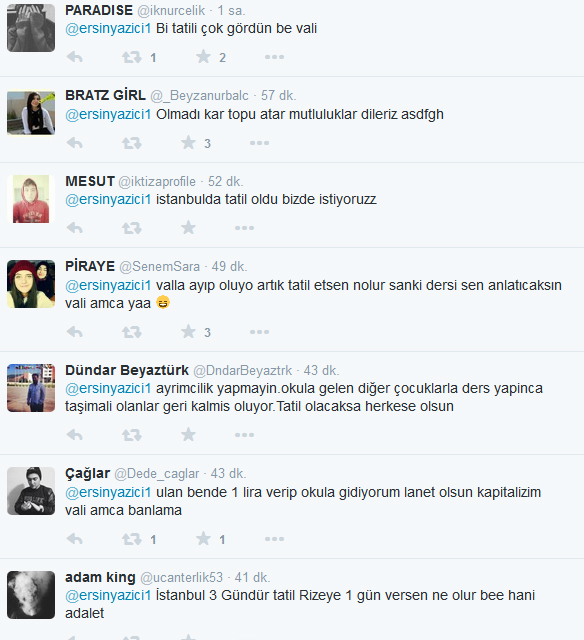Click MESUT's profile avatar
The image size is (584, 640).
point(31,199)
